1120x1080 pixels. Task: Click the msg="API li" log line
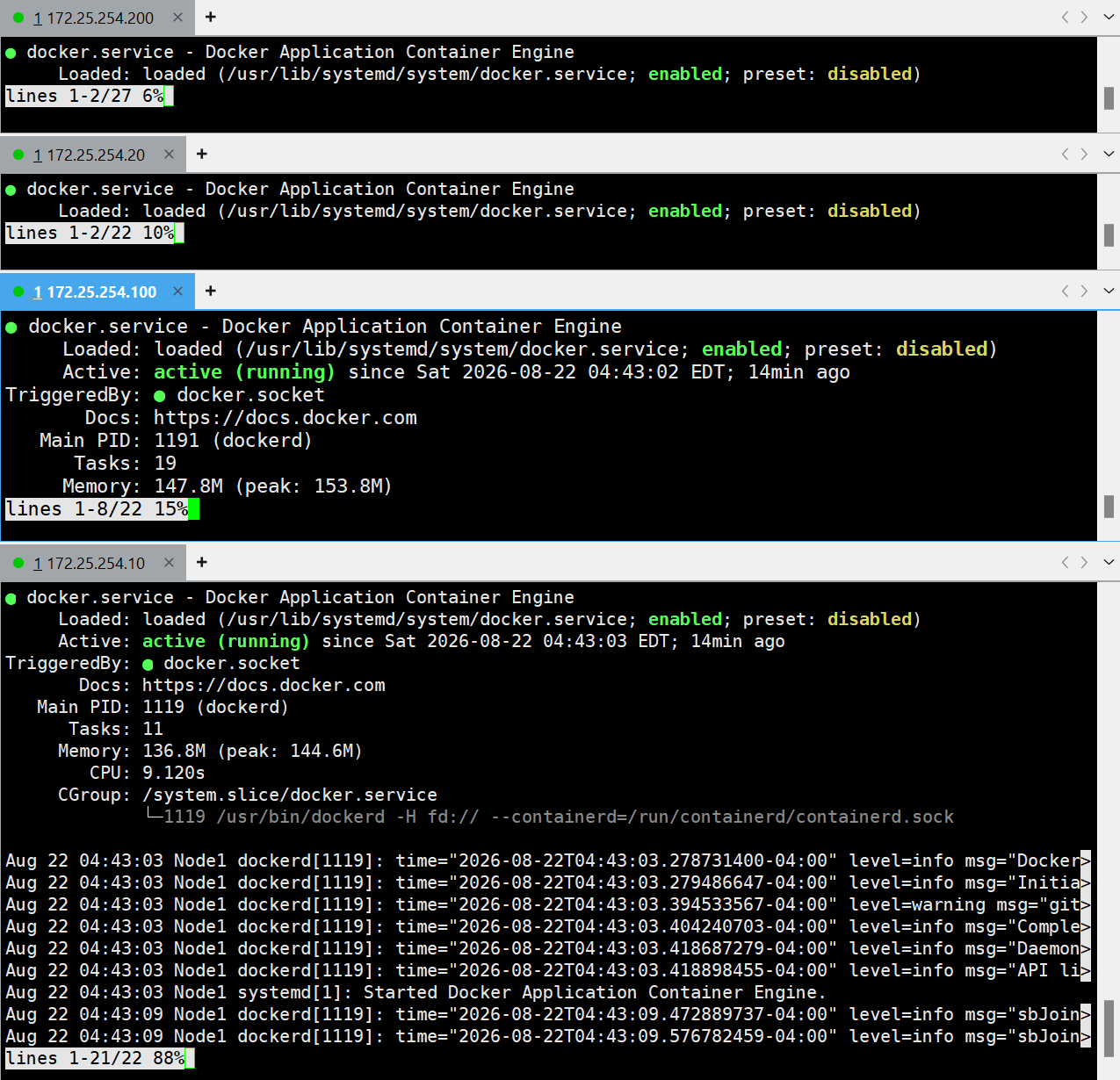tap(548, 970)
